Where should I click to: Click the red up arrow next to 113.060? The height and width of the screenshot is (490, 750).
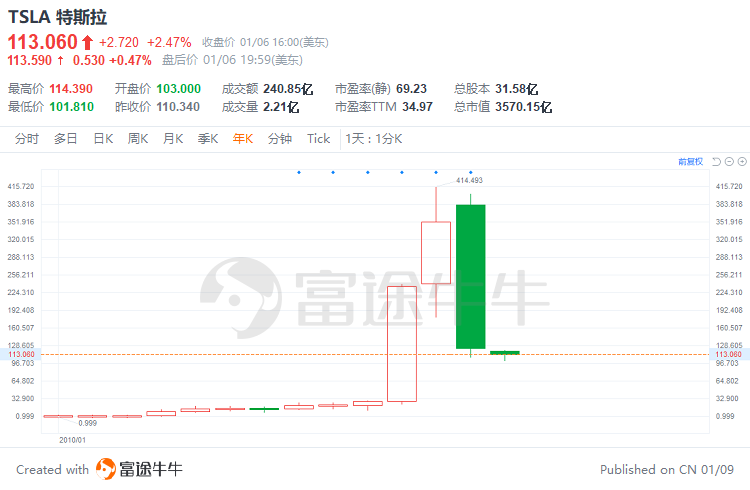(87, 43)
